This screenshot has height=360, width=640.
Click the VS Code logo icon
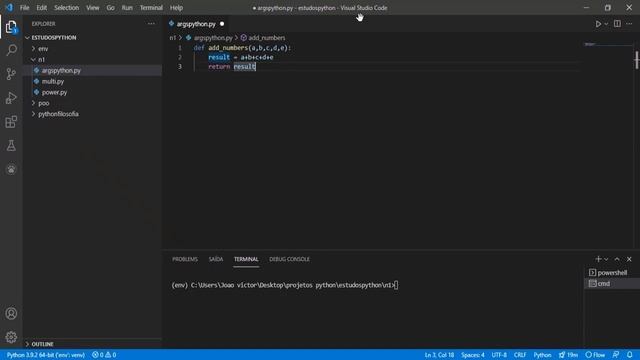pyautogui.click(x=9, y=7)
